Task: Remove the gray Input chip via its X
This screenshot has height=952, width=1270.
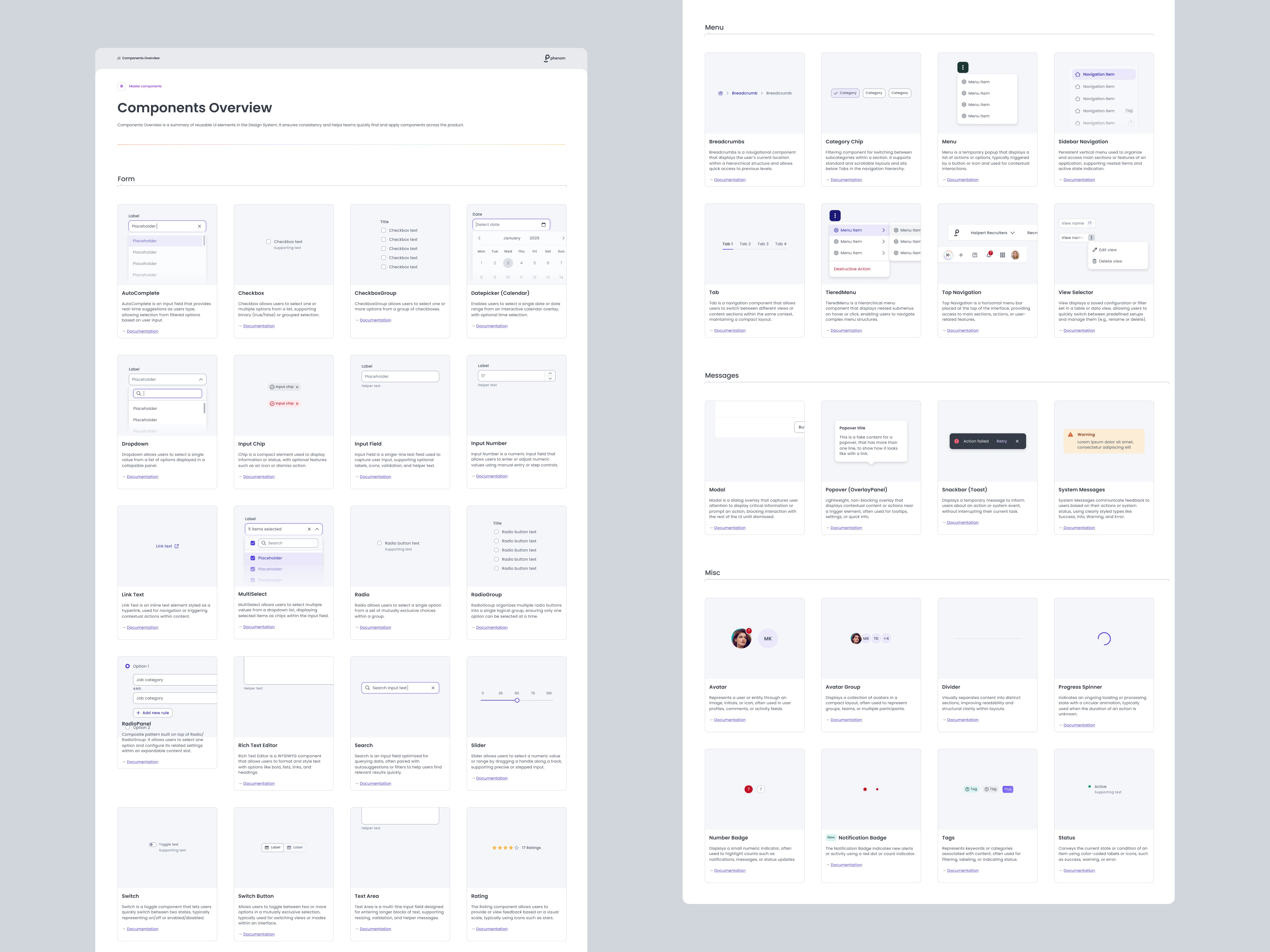Action: tap(297, 387)
